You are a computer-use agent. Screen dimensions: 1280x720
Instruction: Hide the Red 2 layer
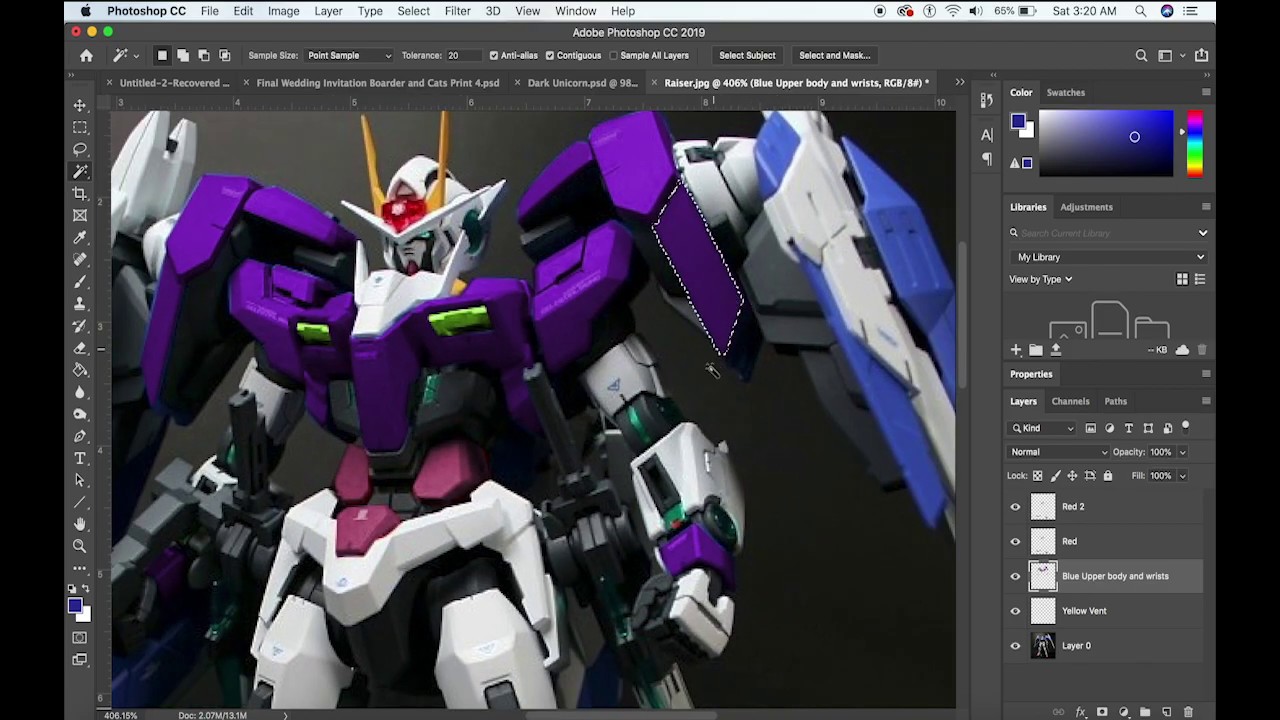tap(1015, 507)
